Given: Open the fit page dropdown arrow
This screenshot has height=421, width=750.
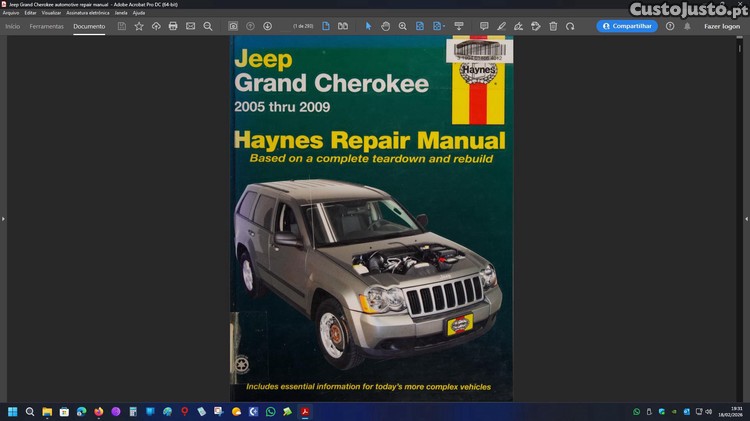Looking at the screenshot, I should pos(443,26).
